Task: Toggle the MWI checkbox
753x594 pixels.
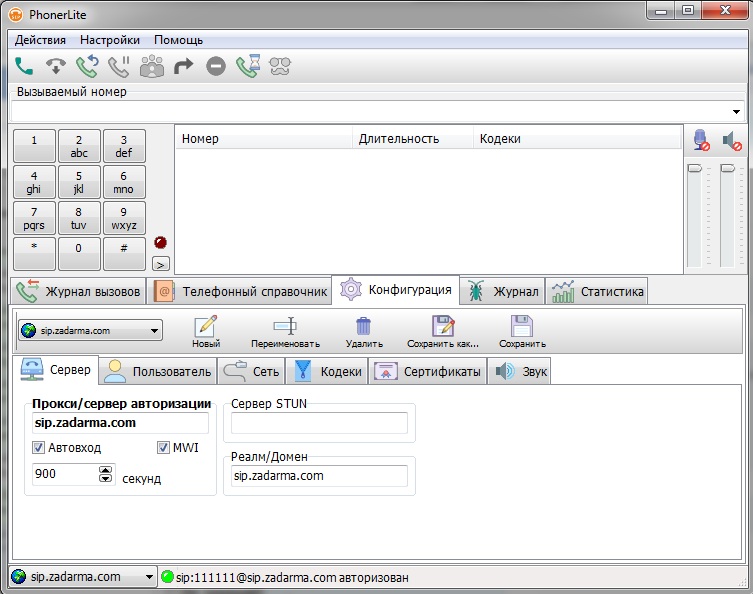Action: [x=163, y=448]
